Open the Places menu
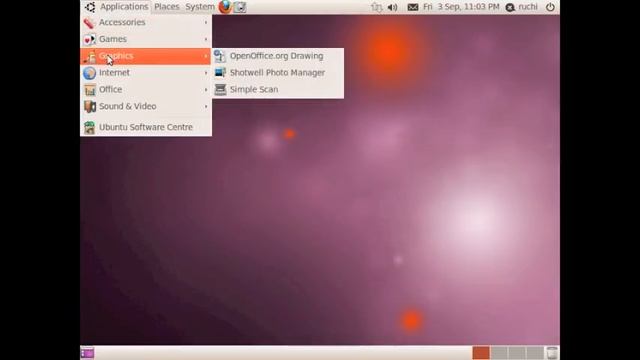Screen dimensions: 640x360 tap(167, 7)
